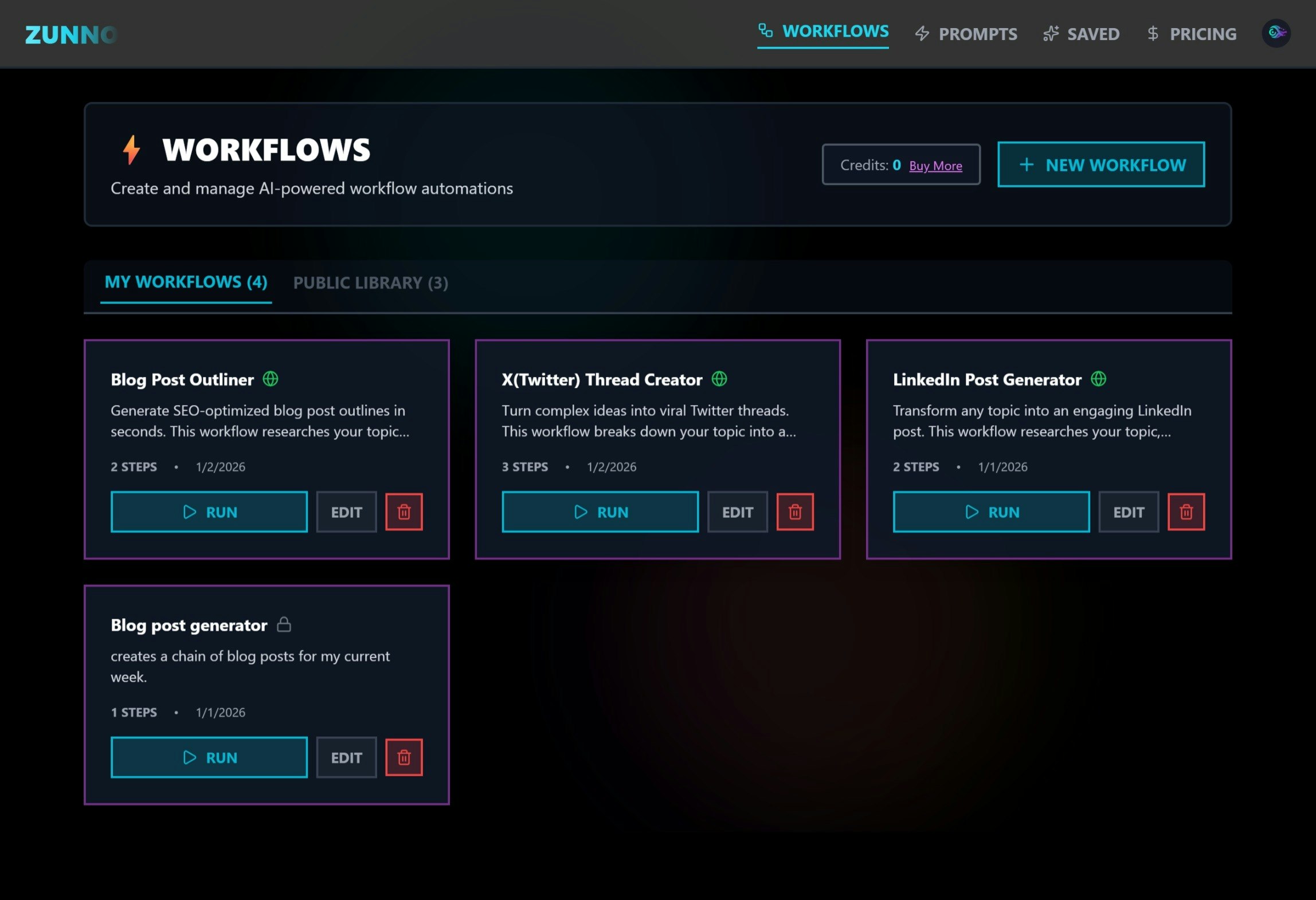Click trash icon on Blog post generator card
Screen dimensions: 1316x900
[404, 757]
